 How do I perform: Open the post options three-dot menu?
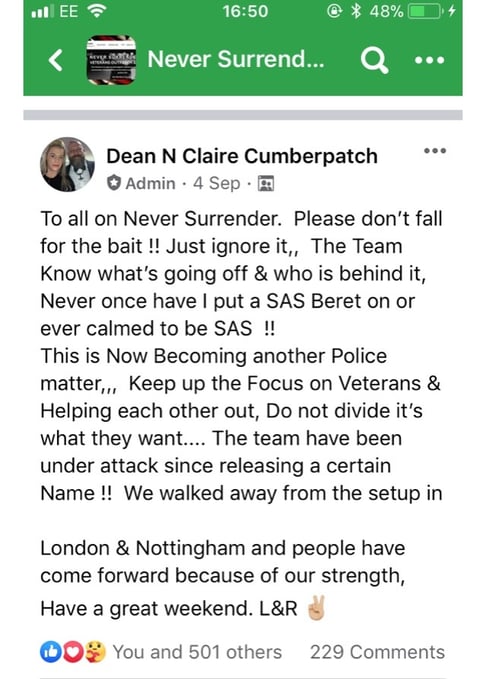pyautogui.click(x=435, y=151)
